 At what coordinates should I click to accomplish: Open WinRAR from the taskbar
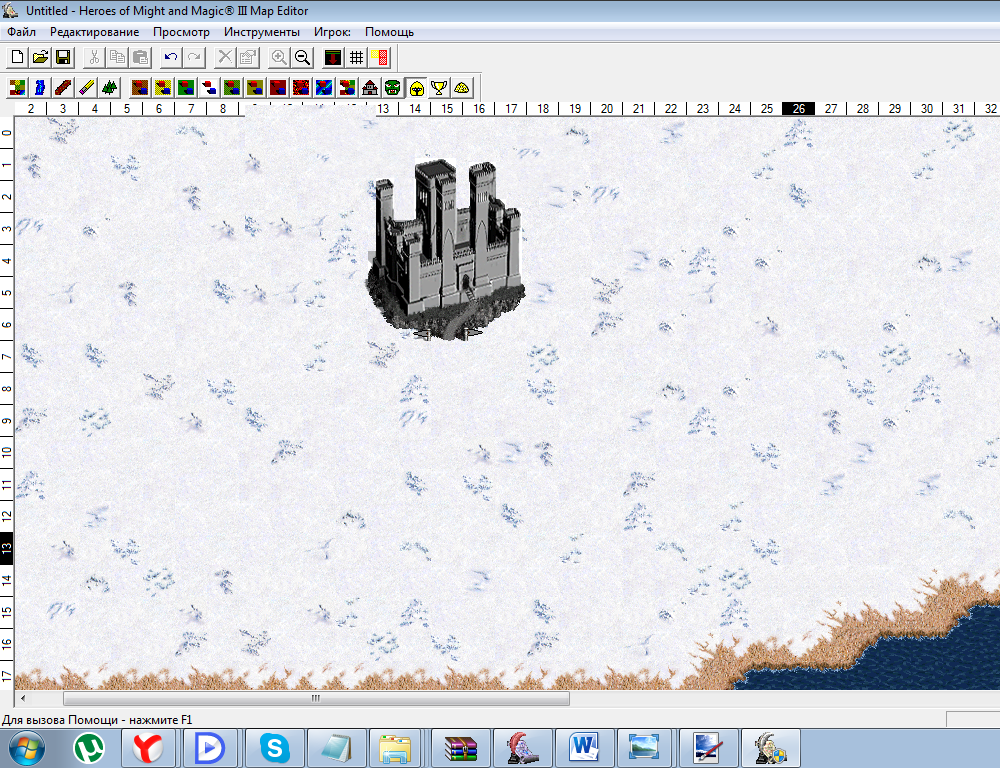pos(460,748)
